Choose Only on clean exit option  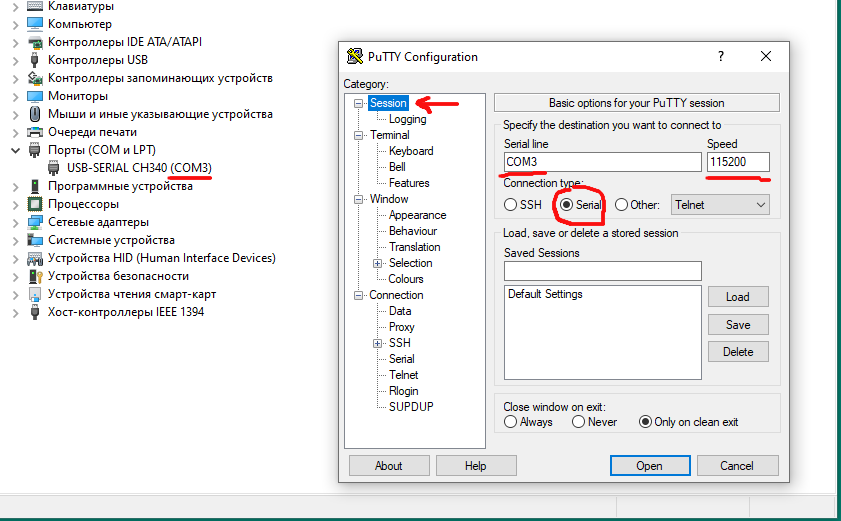pyautogui.click(x=645, y=422)
